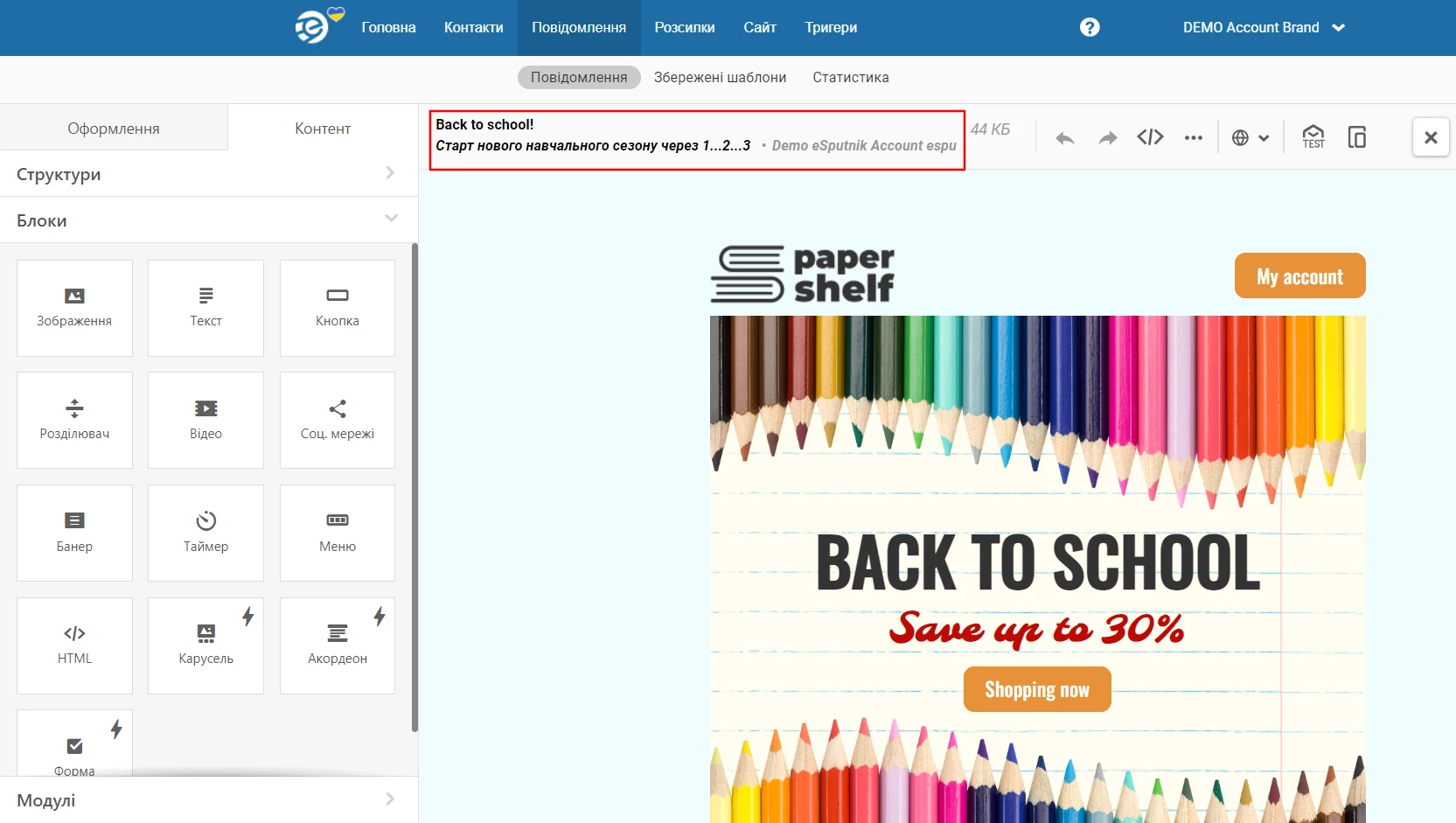
Task: Select the Акордеон accordion block
Action: click(x=338, y=645)
